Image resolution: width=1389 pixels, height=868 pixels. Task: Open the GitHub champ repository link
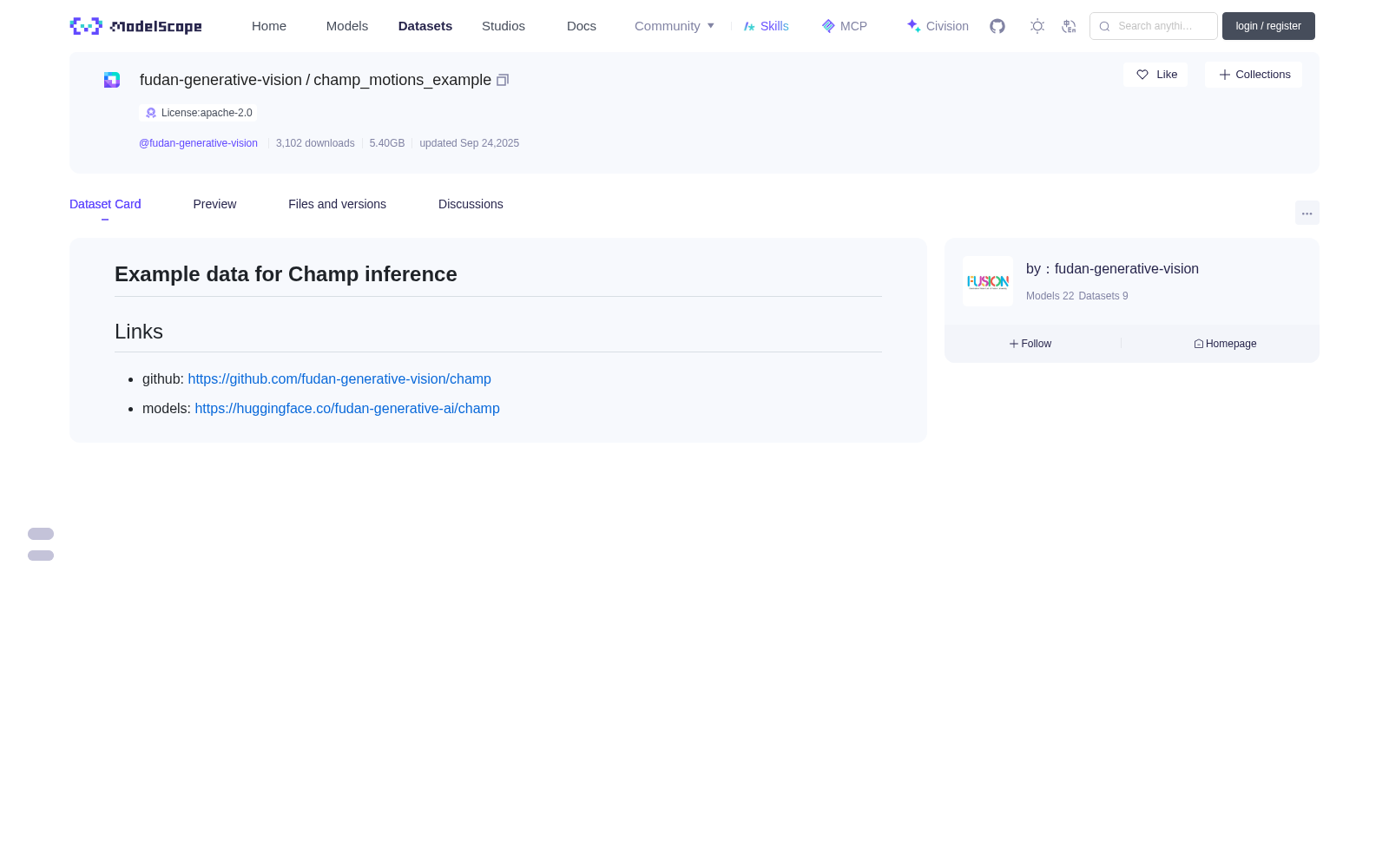[x=339, y=379]
